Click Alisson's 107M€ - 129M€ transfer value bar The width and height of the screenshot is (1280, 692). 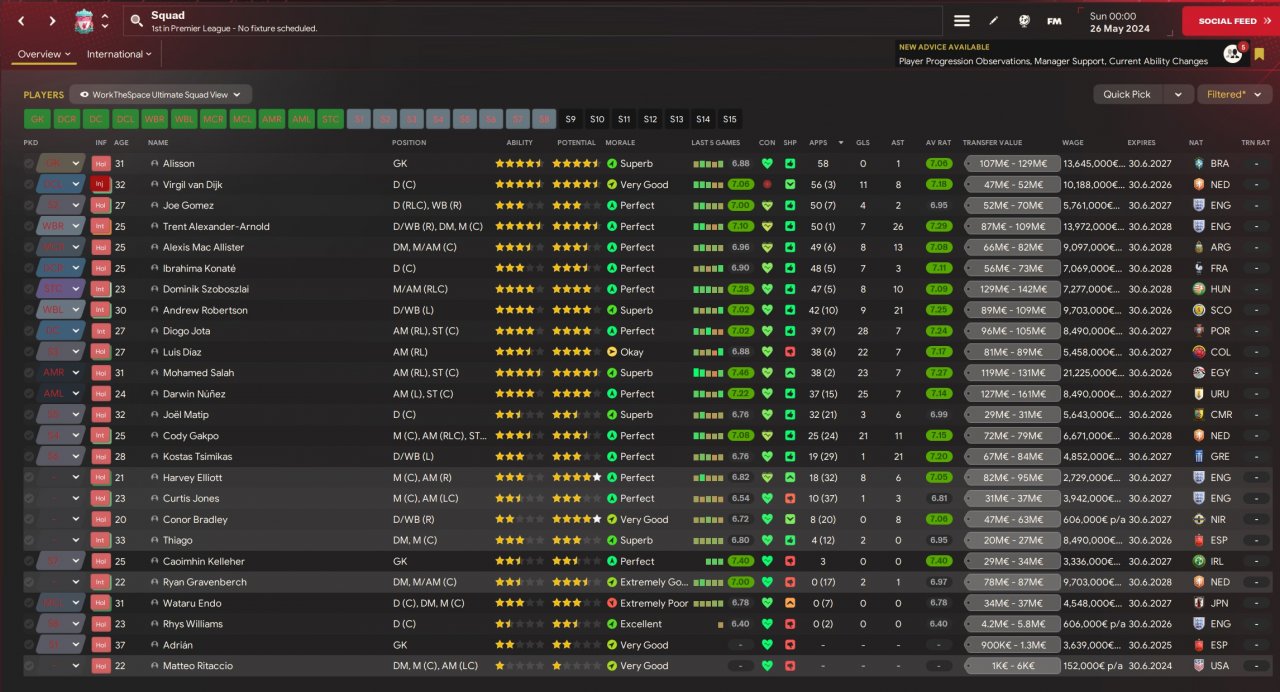(x=1012, y=163)
